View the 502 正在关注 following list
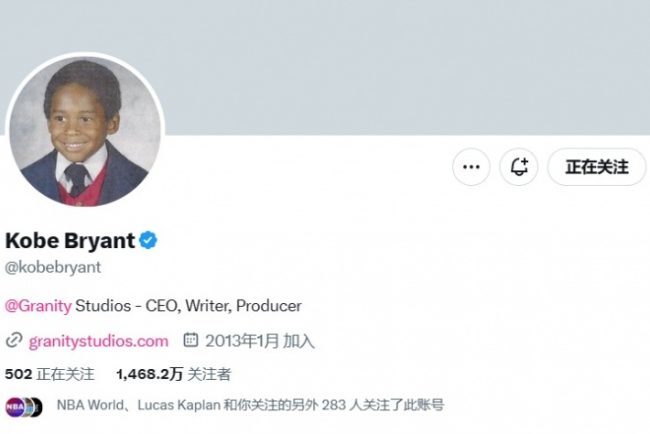The height and width of the screenshot is (434, 650). point(49,374)
